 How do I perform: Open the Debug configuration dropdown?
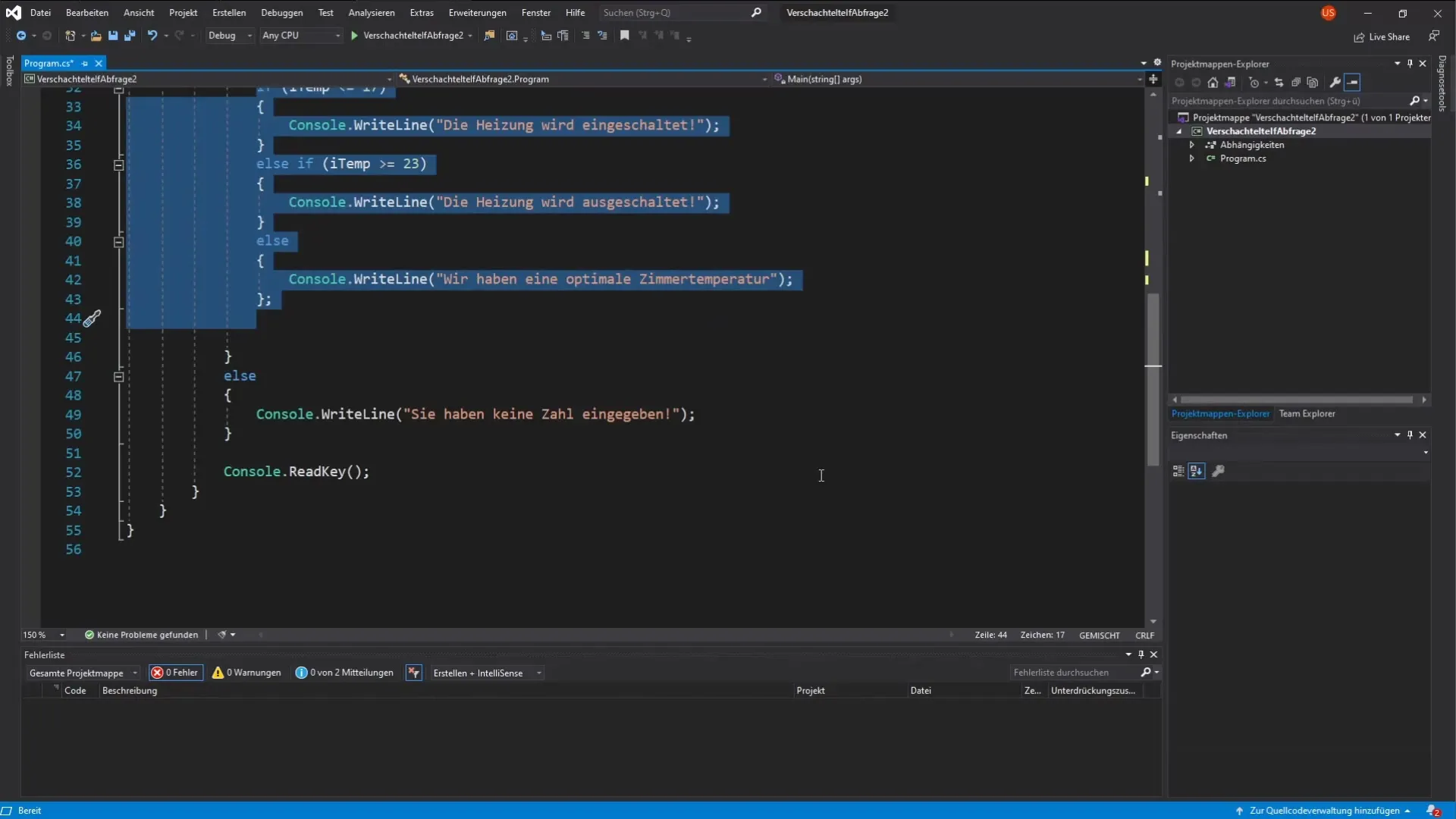pos(230,36)
